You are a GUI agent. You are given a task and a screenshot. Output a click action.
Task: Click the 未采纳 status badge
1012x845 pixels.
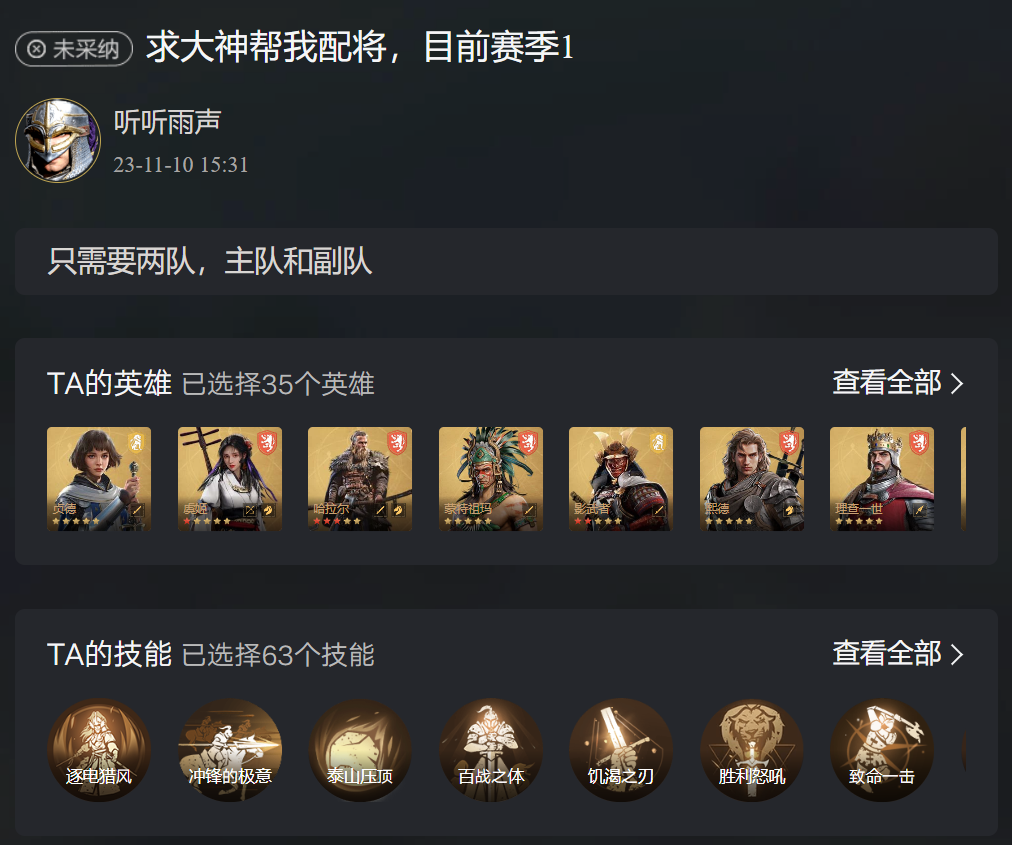pos(74,49)
